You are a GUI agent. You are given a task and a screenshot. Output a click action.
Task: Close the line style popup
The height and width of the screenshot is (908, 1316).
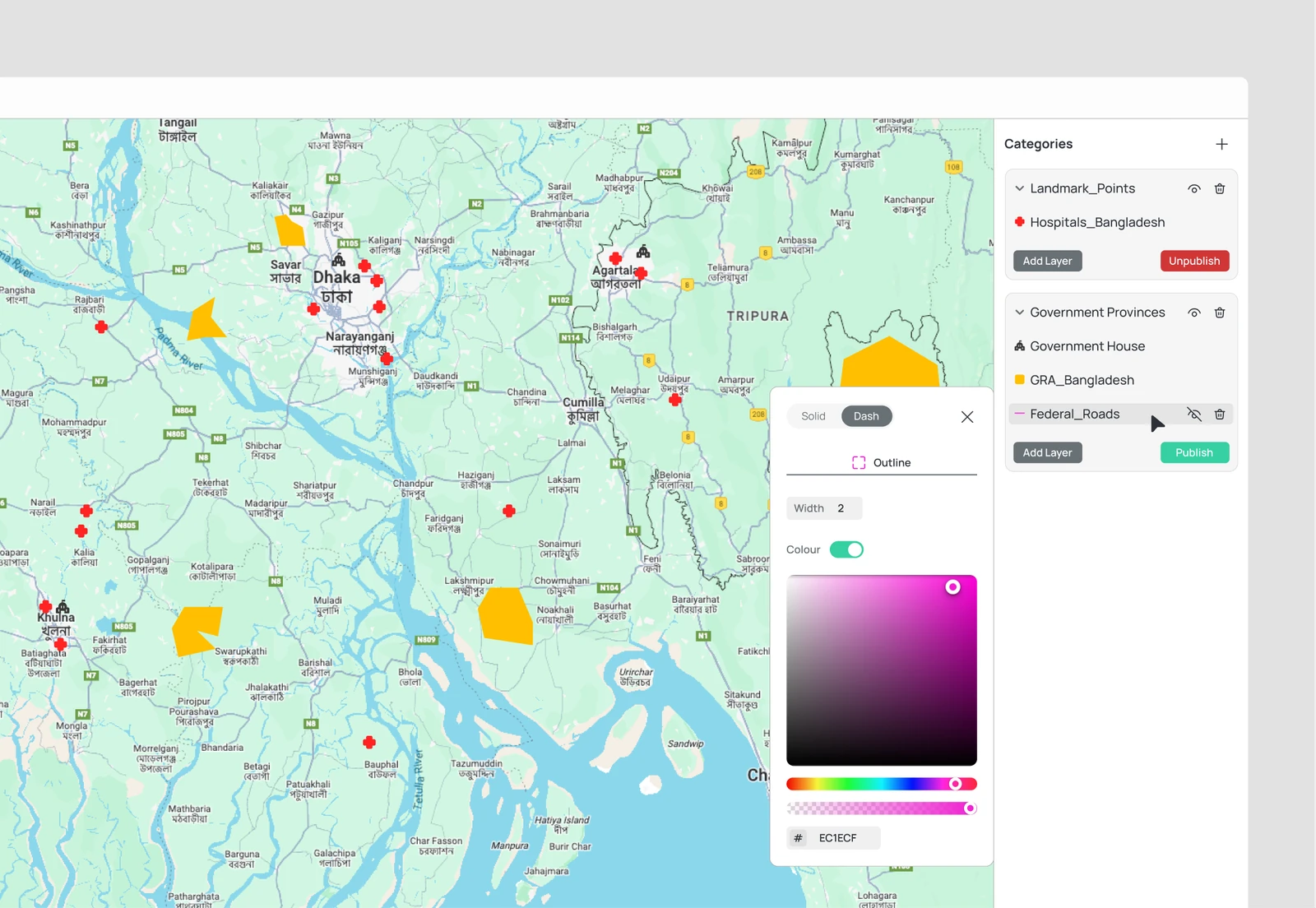[967, 417]
